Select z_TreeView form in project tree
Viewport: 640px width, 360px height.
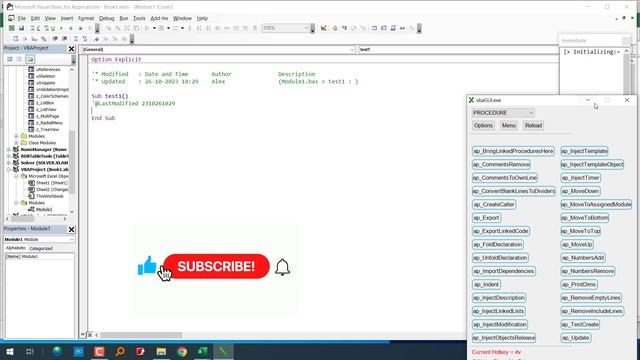tap(47, 129)
